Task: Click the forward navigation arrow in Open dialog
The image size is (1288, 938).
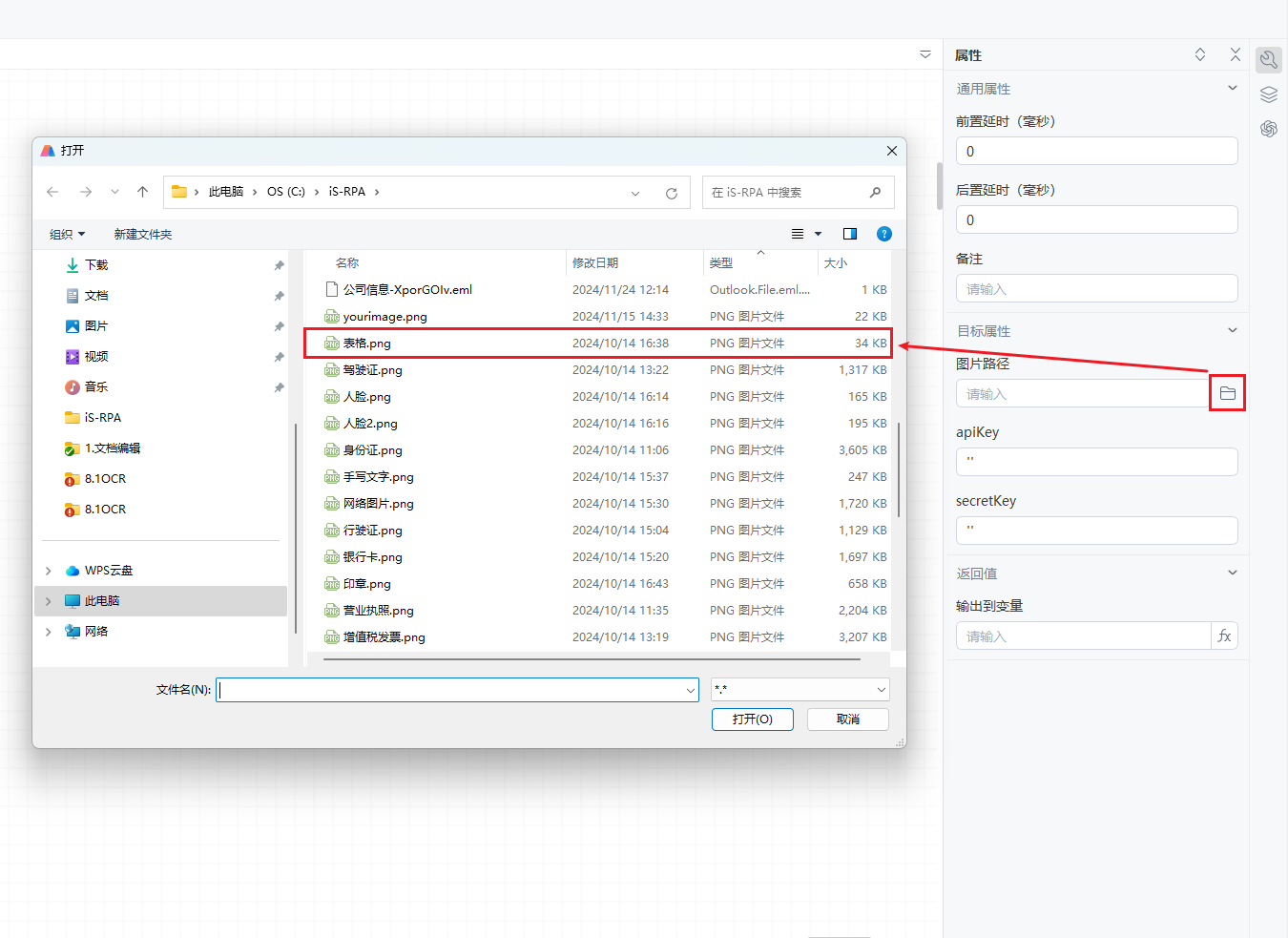Action: tap(86, 192)
